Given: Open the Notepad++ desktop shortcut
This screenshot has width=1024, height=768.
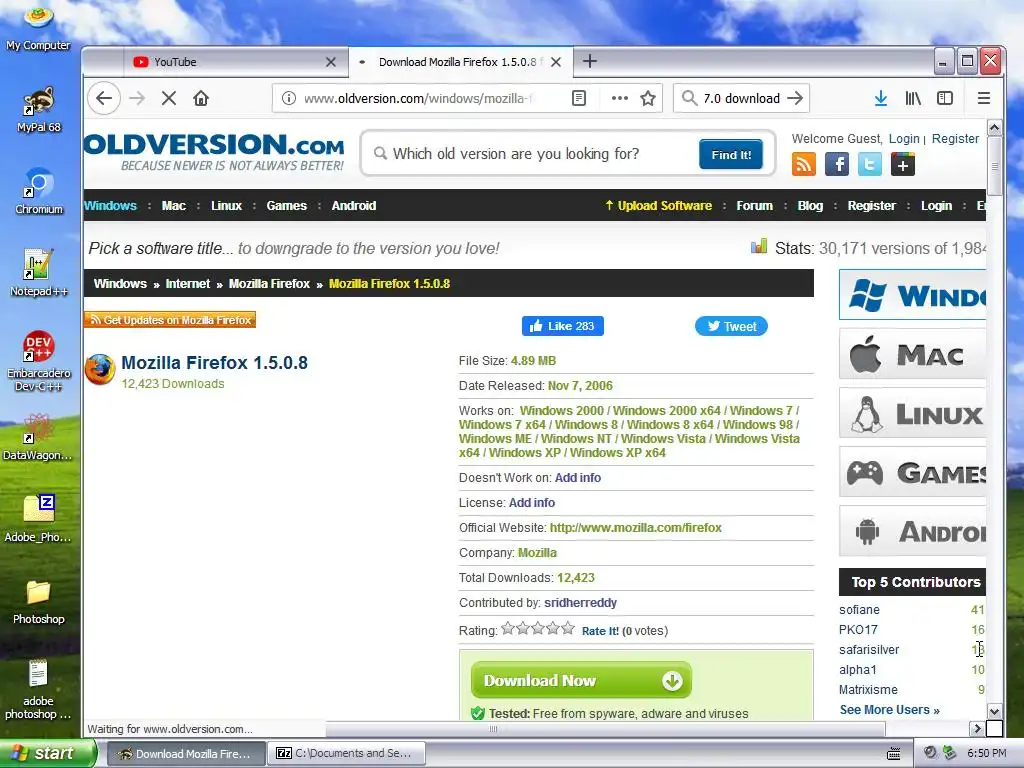Looking at the screenshot, I should tap(39, 273).
